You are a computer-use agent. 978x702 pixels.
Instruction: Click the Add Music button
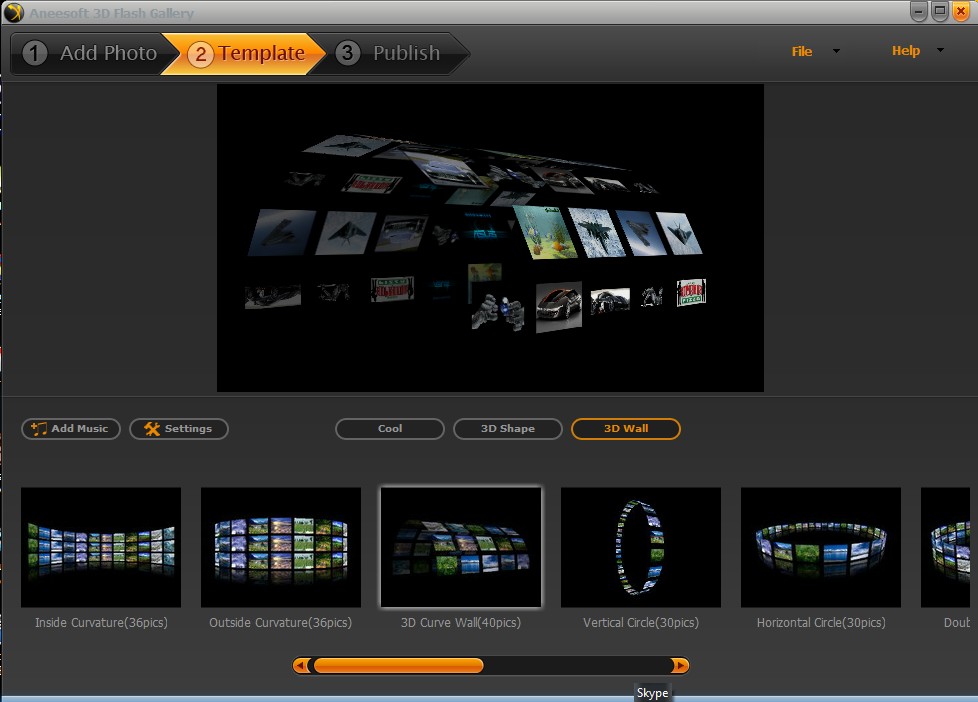(70, 429)
